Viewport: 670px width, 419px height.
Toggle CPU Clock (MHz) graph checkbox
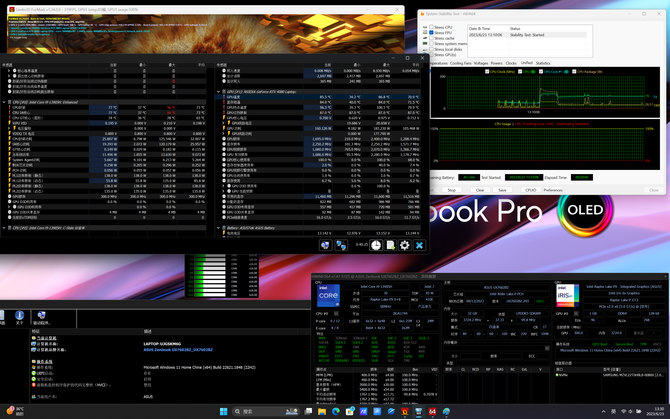pyautogui.click(x=487, y=72)
